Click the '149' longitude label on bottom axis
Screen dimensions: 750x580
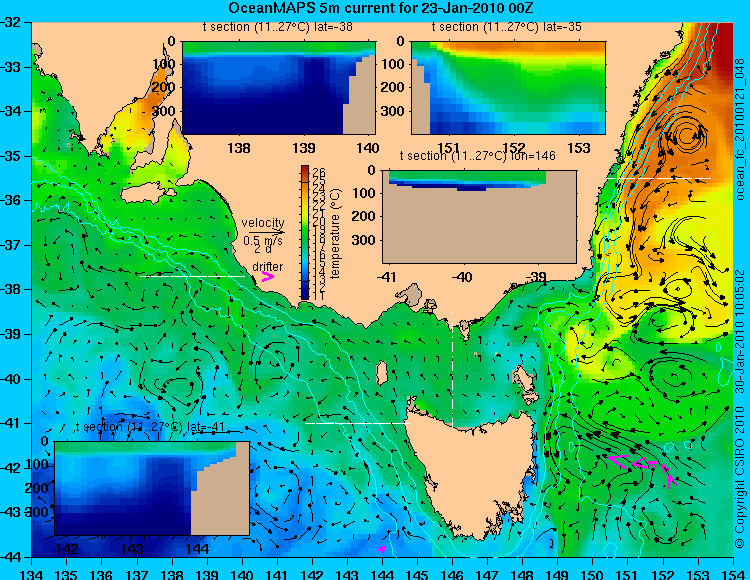pyautogui.click(x=558, y=573)
